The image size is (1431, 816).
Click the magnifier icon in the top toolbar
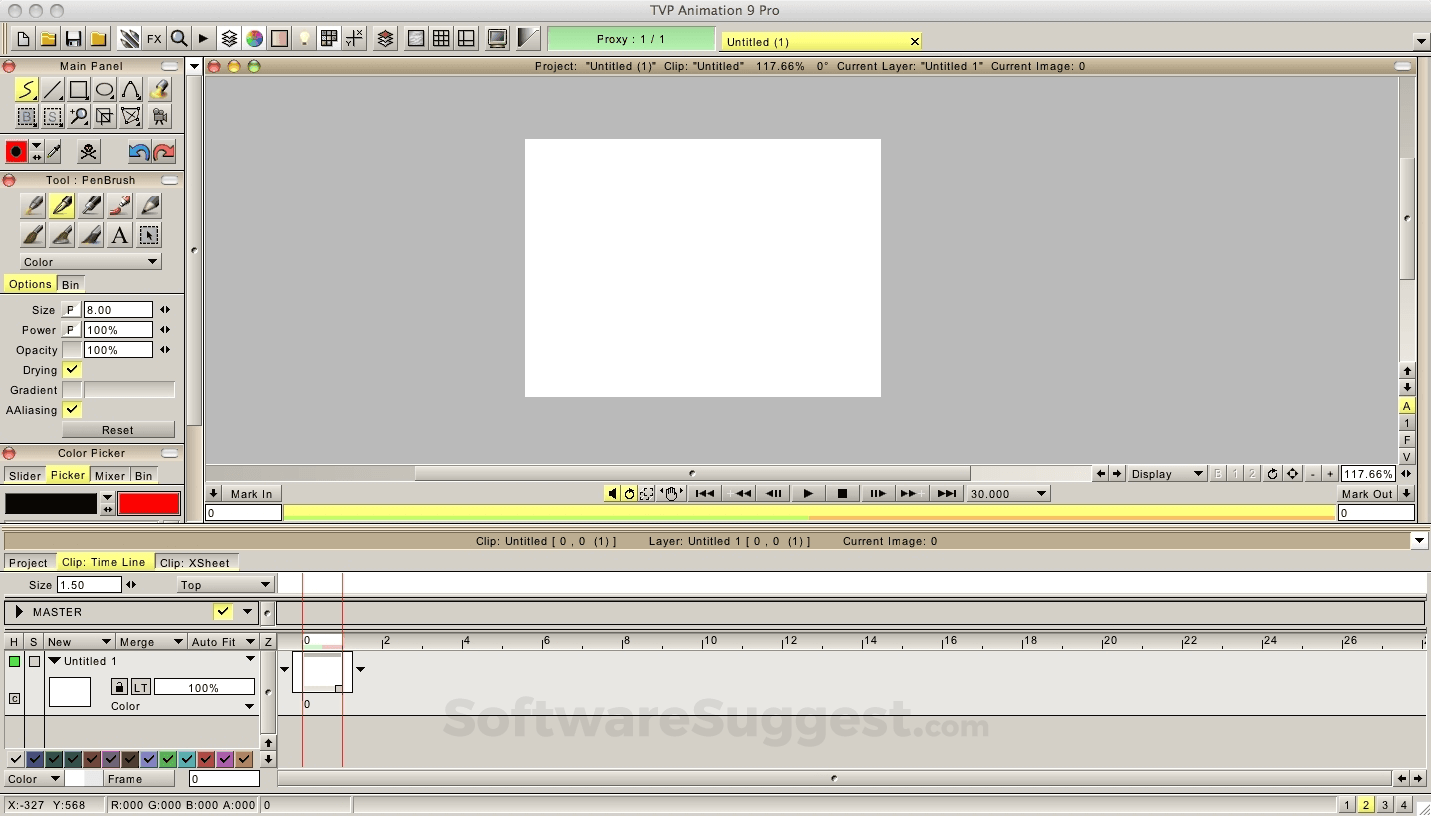179,39
